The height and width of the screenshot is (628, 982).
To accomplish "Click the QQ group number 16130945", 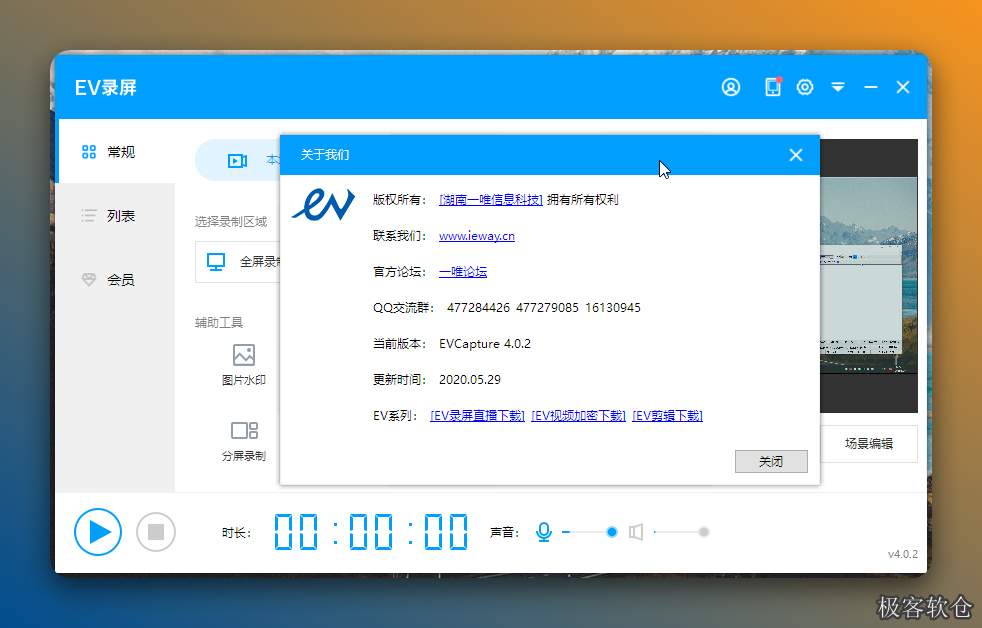I will (x=612, y=307).
